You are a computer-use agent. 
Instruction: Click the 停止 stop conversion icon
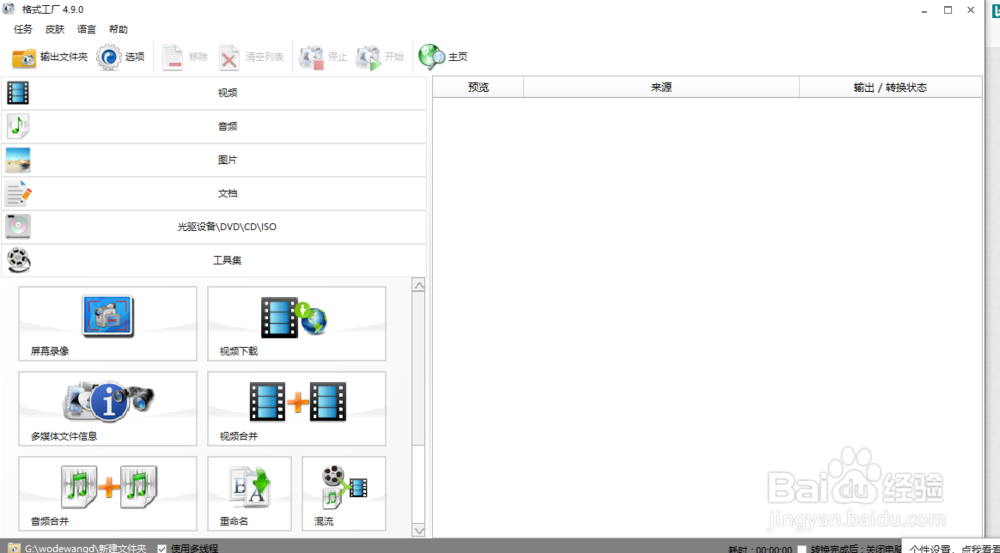point(311,57)
